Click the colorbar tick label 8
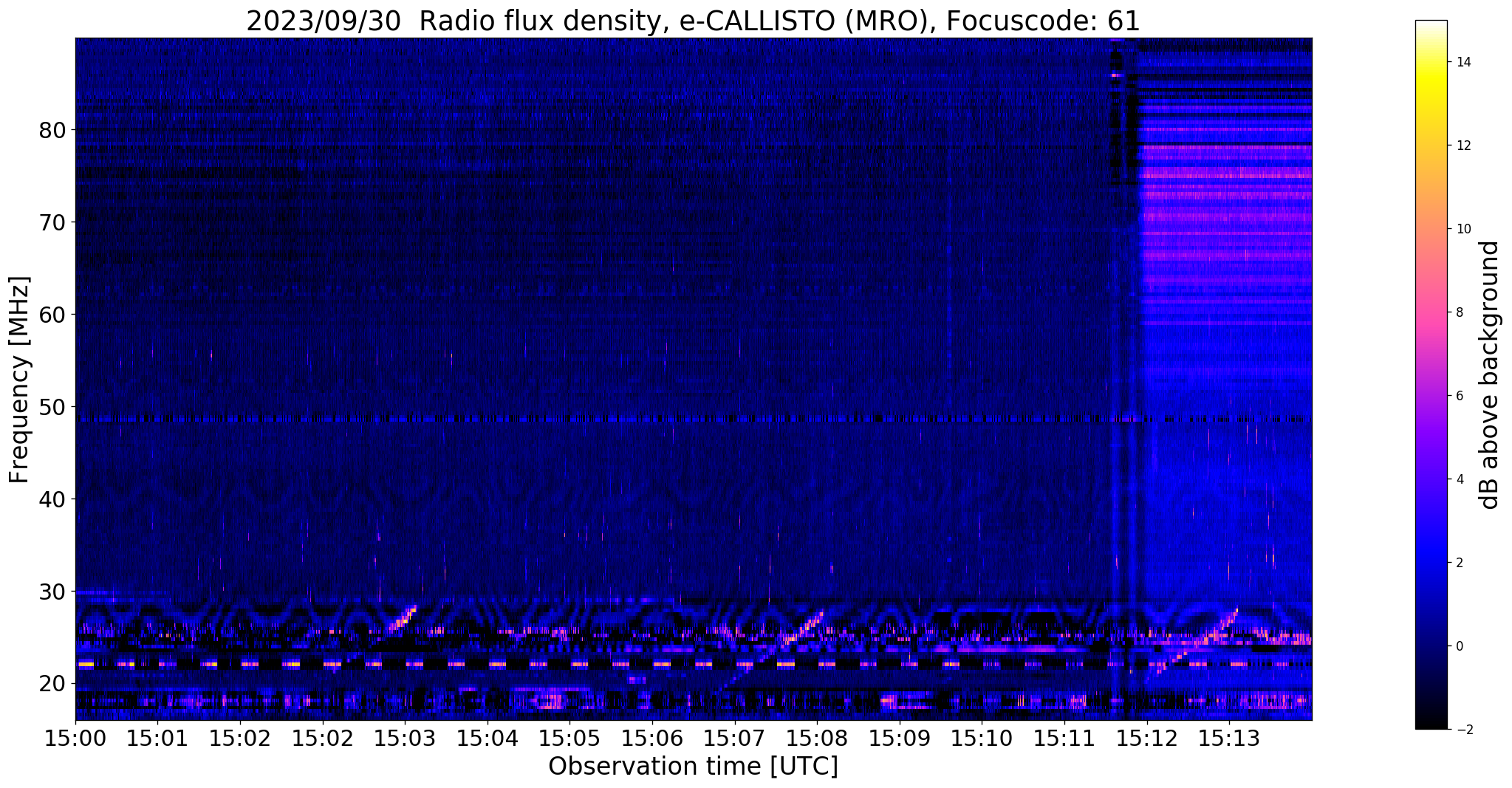1512x788 pixels. pyautogui.click(x=1460, y=312)
